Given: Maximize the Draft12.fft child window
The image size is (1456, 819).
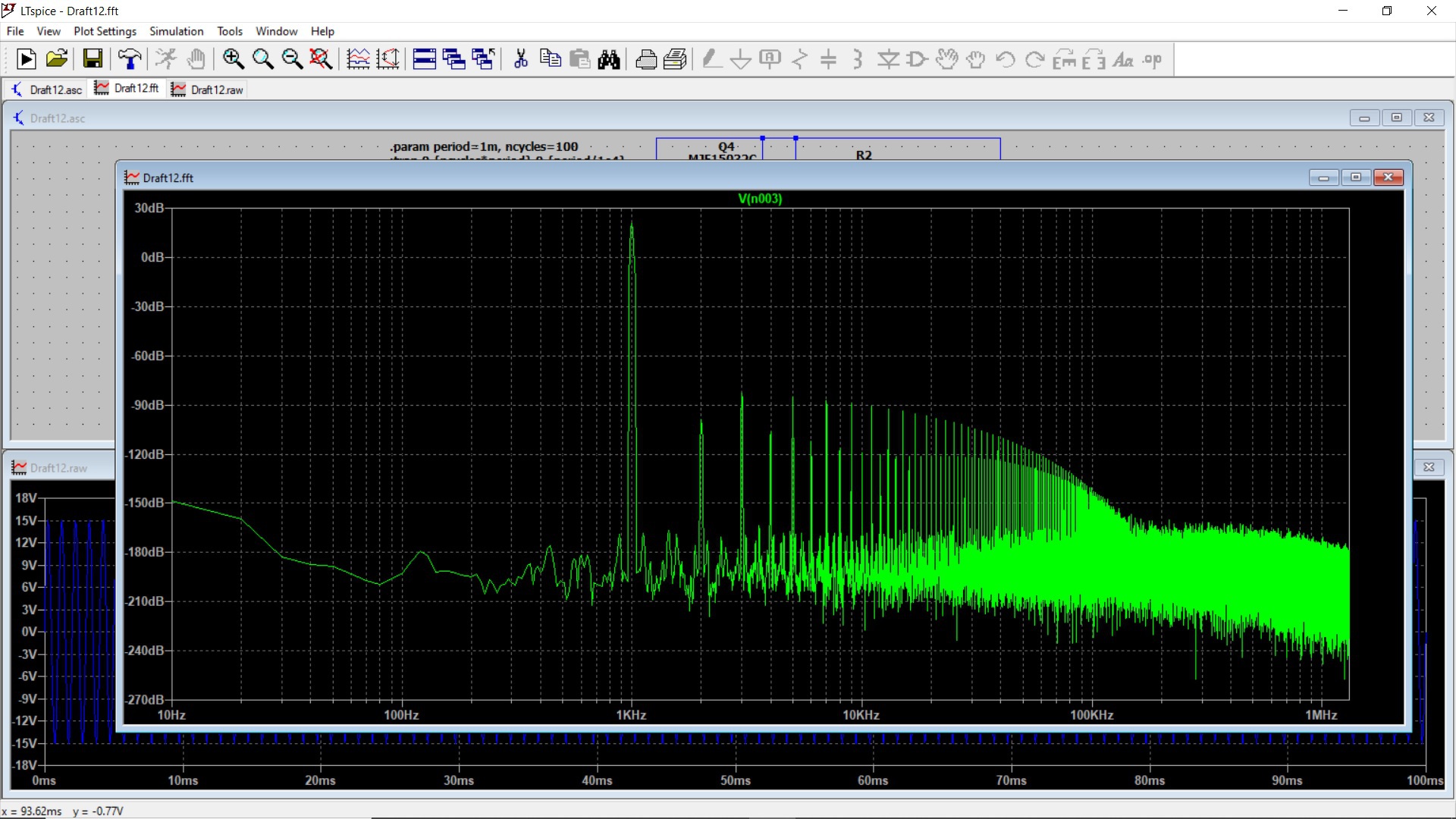Looking at the screenshot, I should [x=1356, y=177].
